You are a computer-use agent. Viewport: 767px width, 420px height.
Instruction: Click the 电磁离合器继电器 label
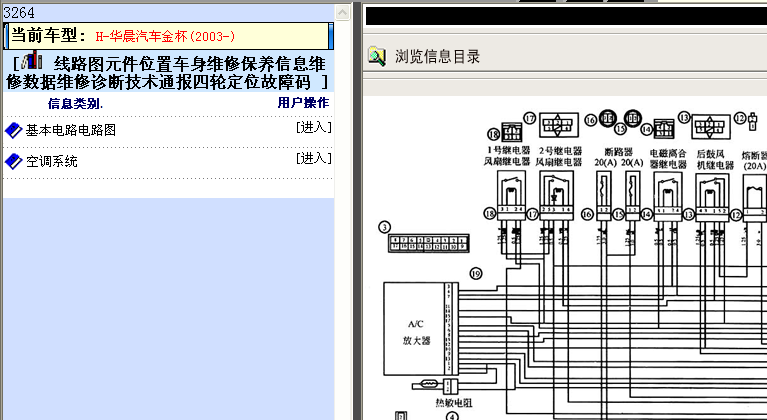click(x=668, y=159)
